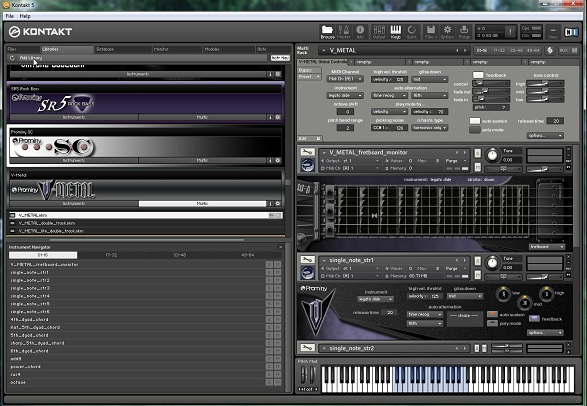Click wrench icon of V_METAL_fretboard_monitor
The width and height of the screenshot is (587, 406).
point(307,152)
